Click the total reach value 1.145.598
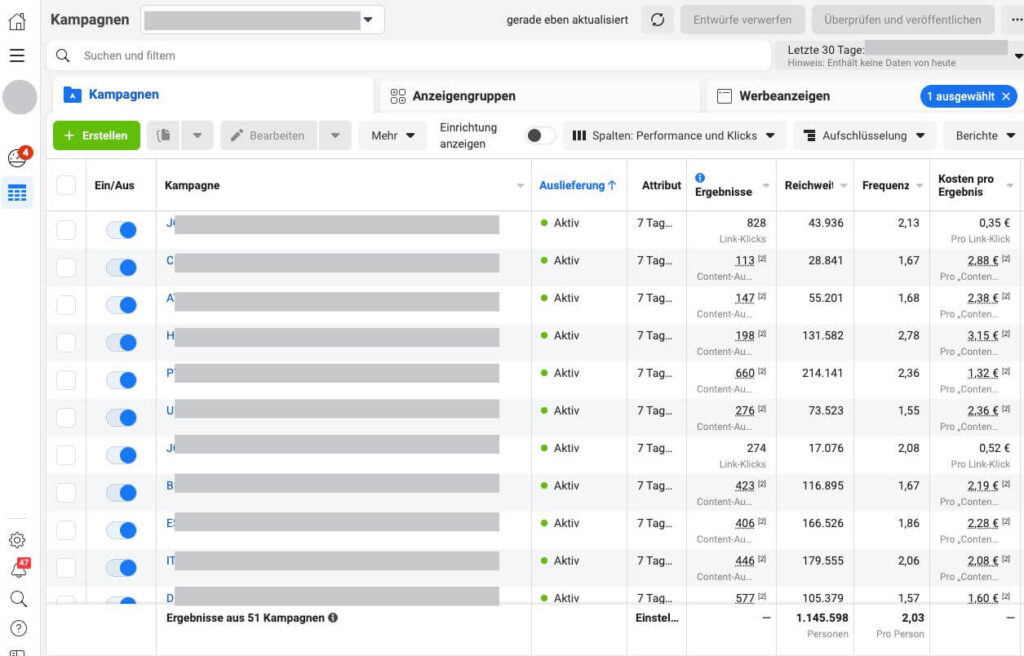 822,617
